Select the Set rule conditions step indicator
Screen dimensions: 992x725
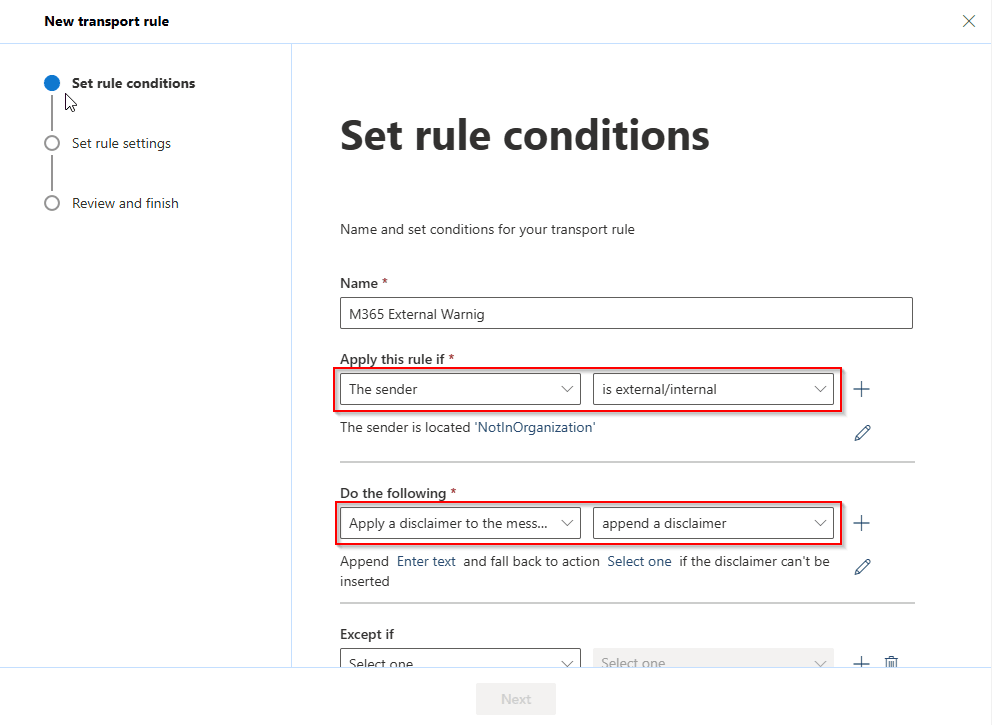point(52,83)
